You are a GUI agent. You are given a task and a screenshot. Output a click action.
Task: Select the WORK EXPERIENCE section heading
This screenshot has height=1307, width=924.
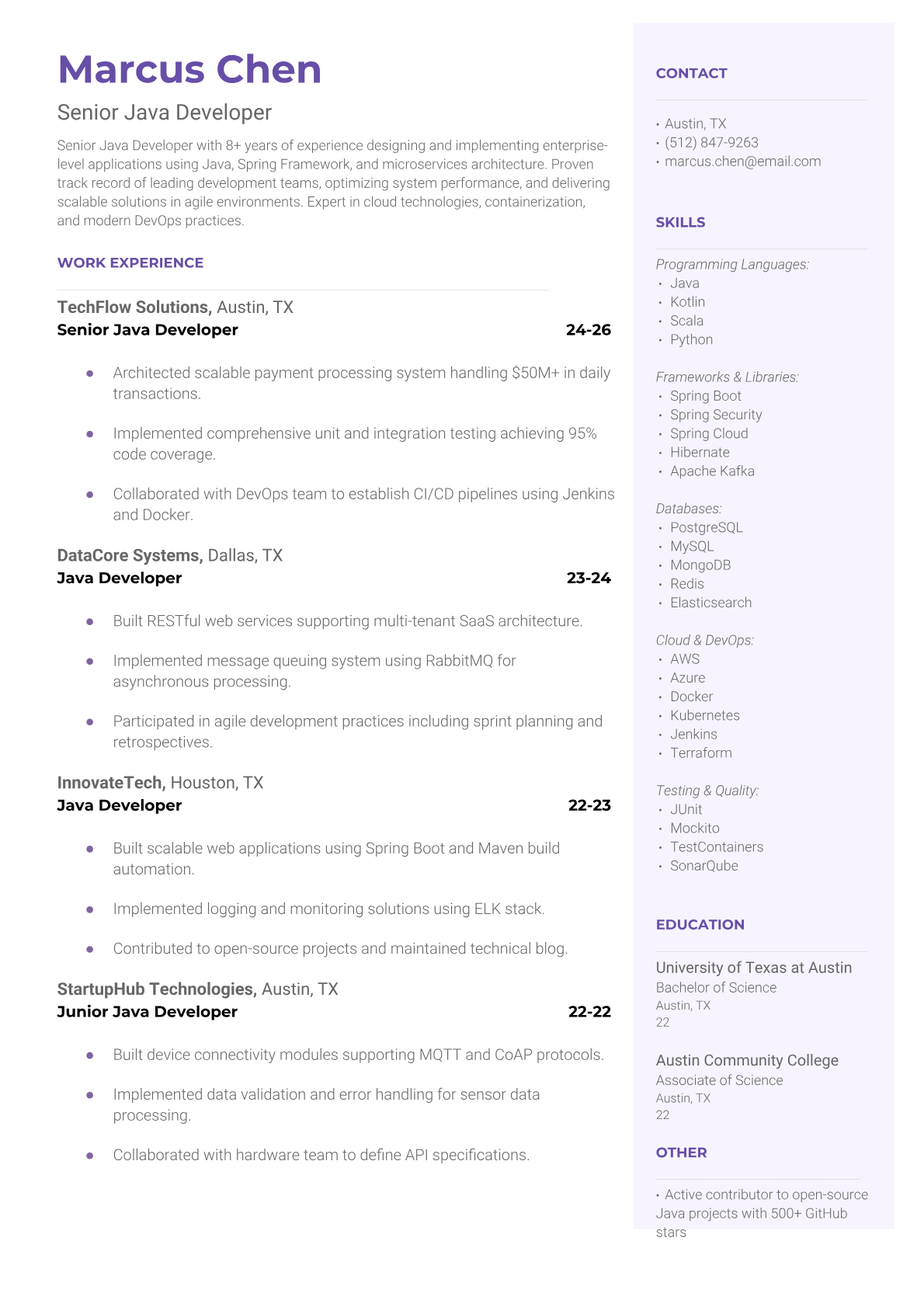click(x=130, y=263)
